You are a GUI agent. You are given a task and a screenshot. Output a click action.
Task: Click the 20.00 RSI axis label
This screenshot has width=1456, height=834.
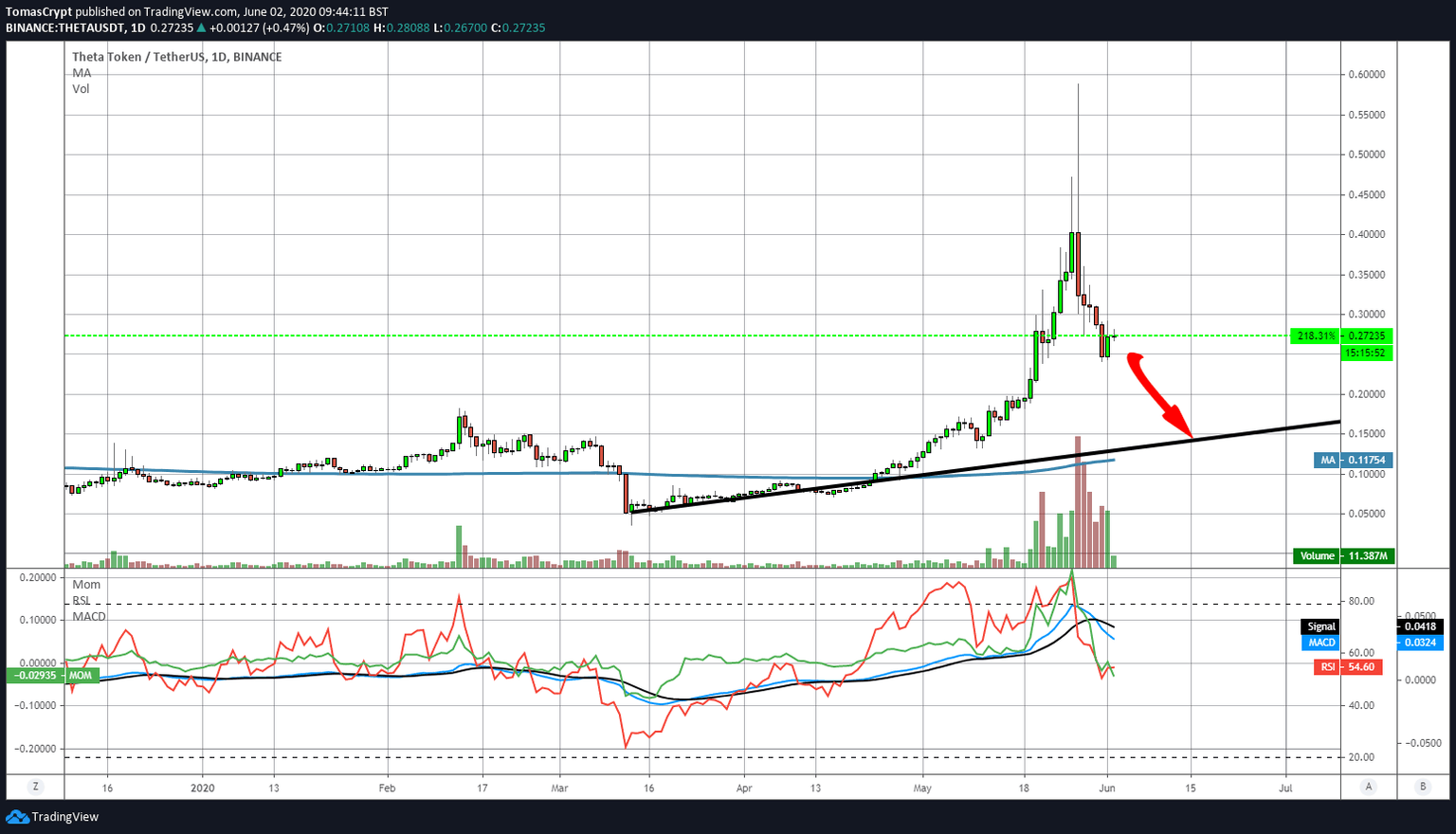click(1361, 757)
